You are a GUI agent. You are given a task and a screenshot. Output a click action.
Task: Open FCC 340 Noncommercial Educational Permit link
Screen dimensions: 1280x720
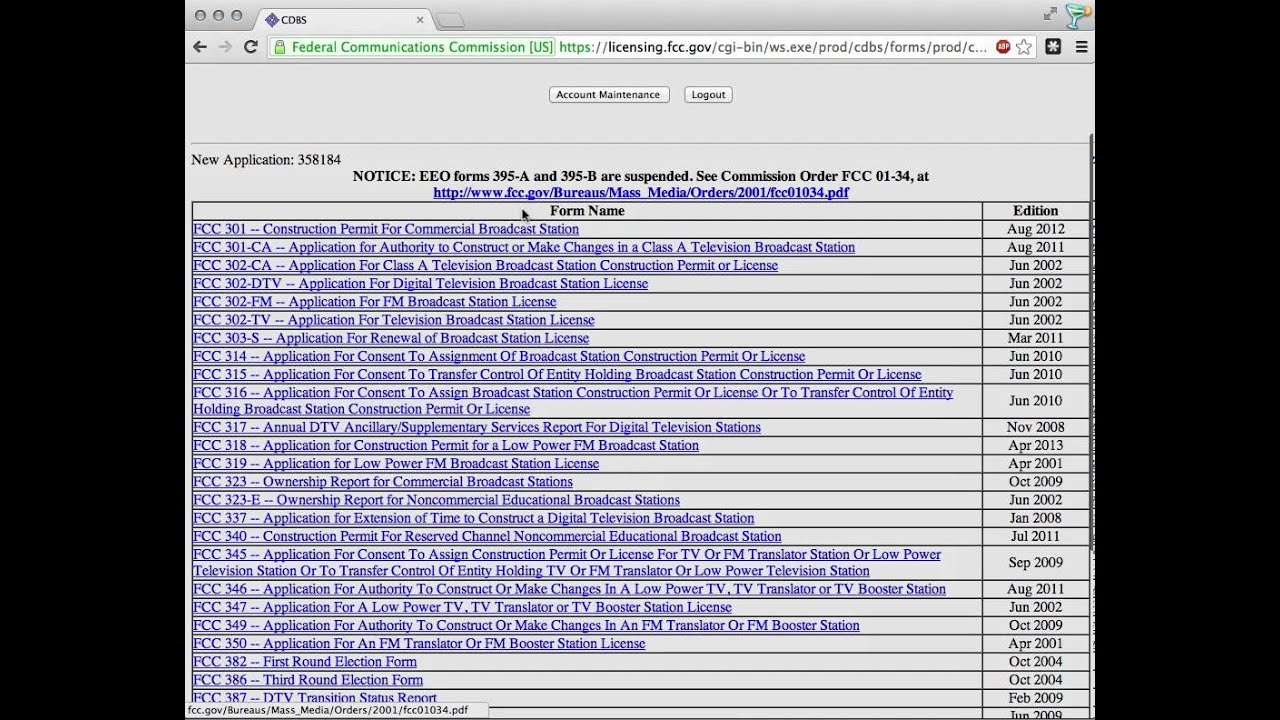pos(487,536)
